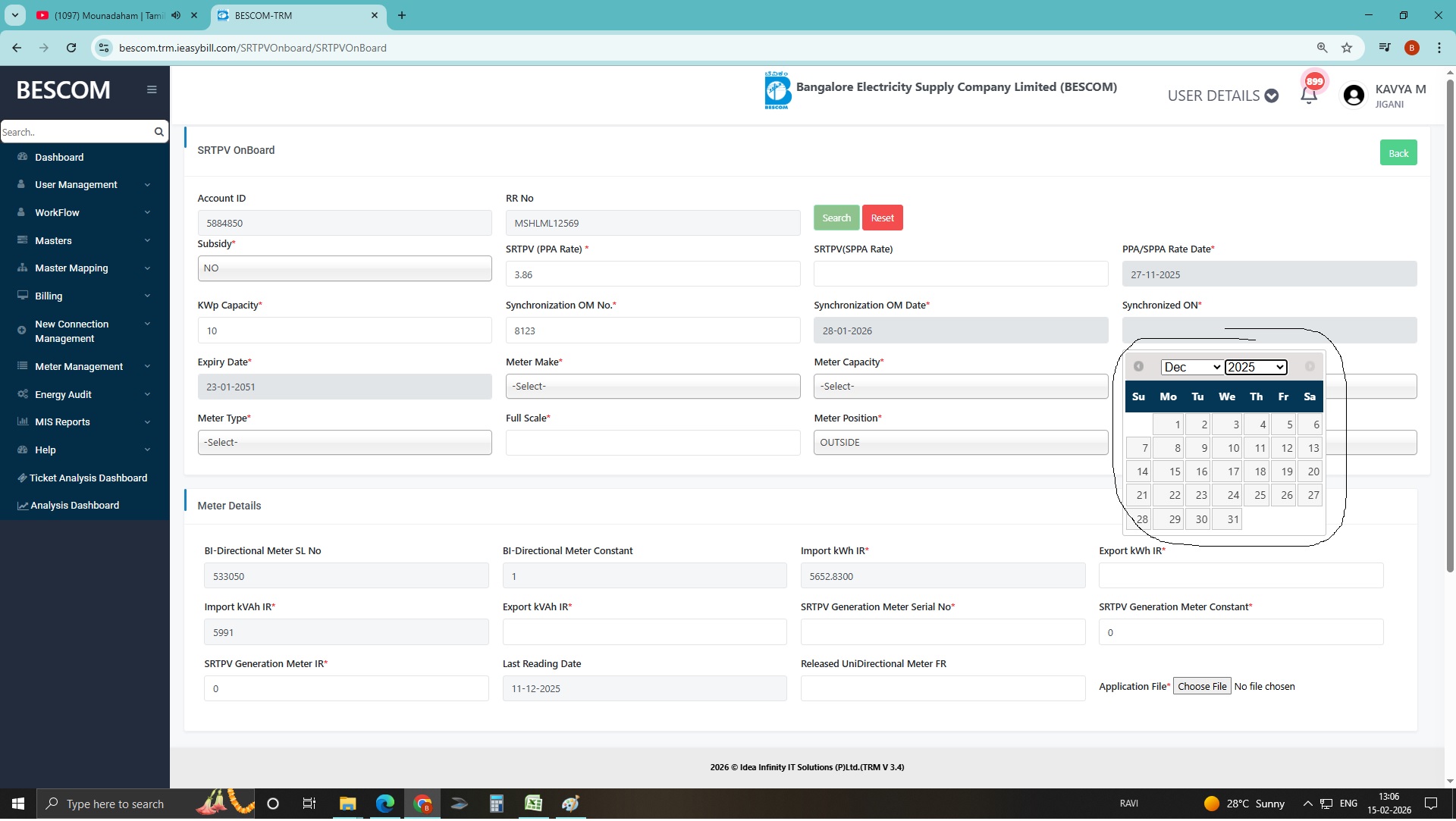The image size is (1456, 821).
Task: Open Ticket Analysis Dashboard menu item
Action: coord(88,478)
